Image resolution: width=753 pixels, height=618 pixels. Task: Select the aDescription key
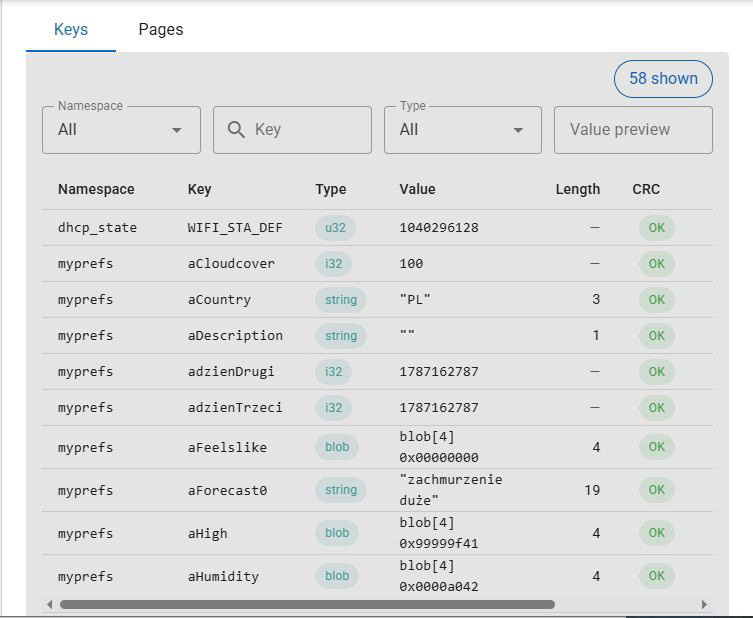click(235, 336)
